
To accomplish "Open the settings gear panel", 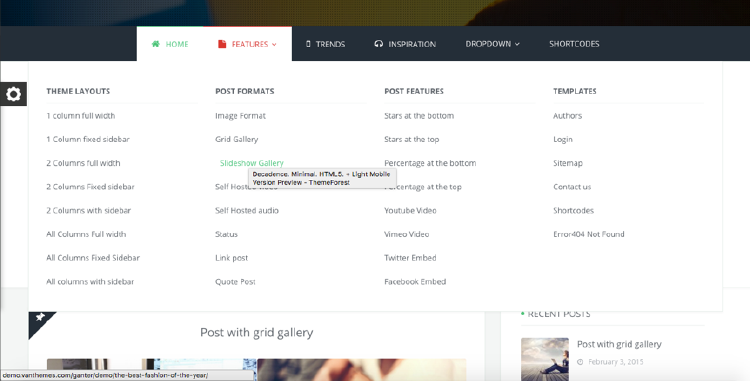I will point(13,94).
